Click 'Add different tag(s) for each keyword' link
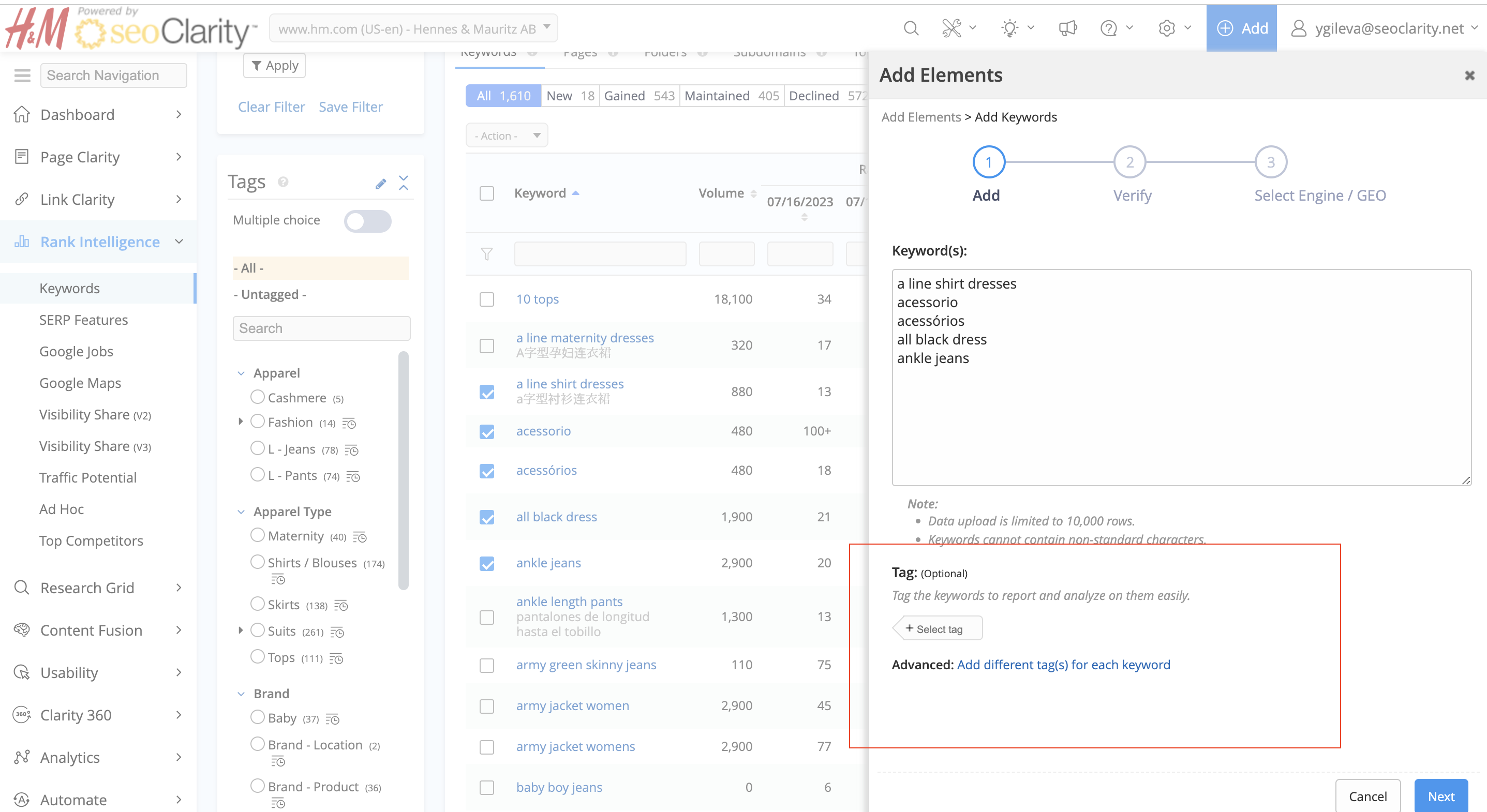1487x812 pixels. [x=1063, y=665]
